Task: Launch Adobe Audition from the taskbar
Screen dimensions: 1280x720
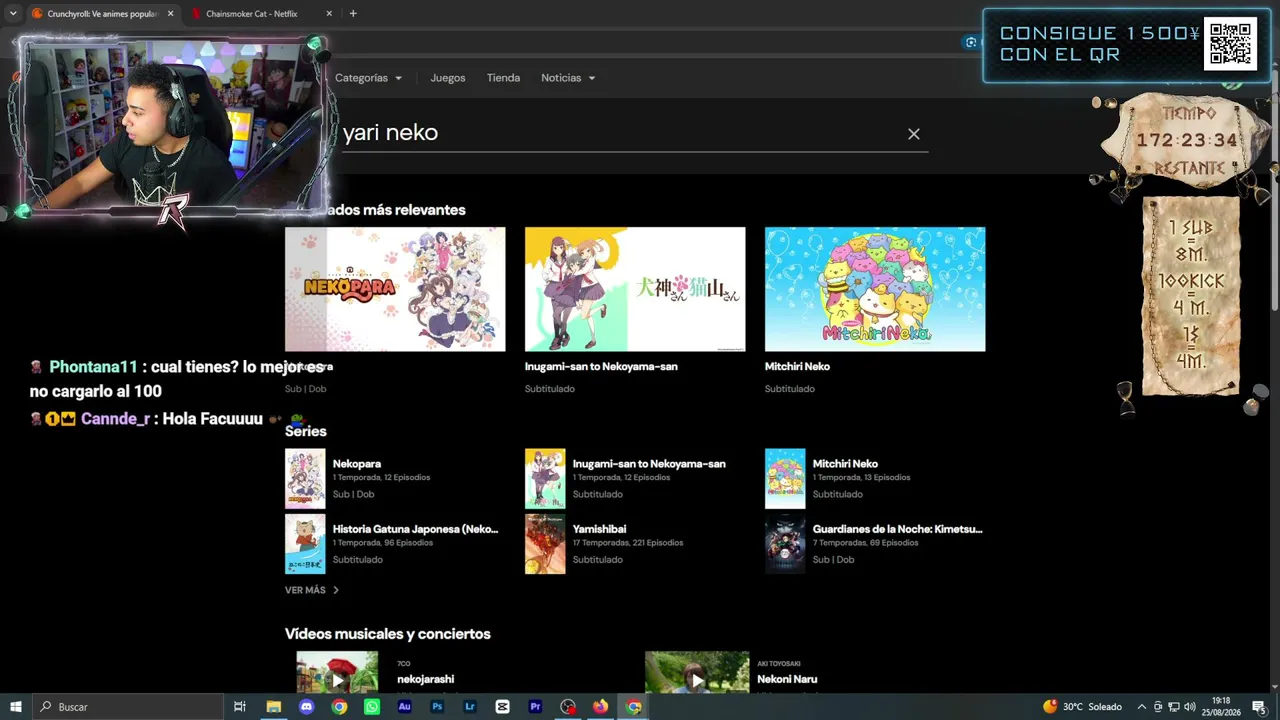Action: (405, 707)
